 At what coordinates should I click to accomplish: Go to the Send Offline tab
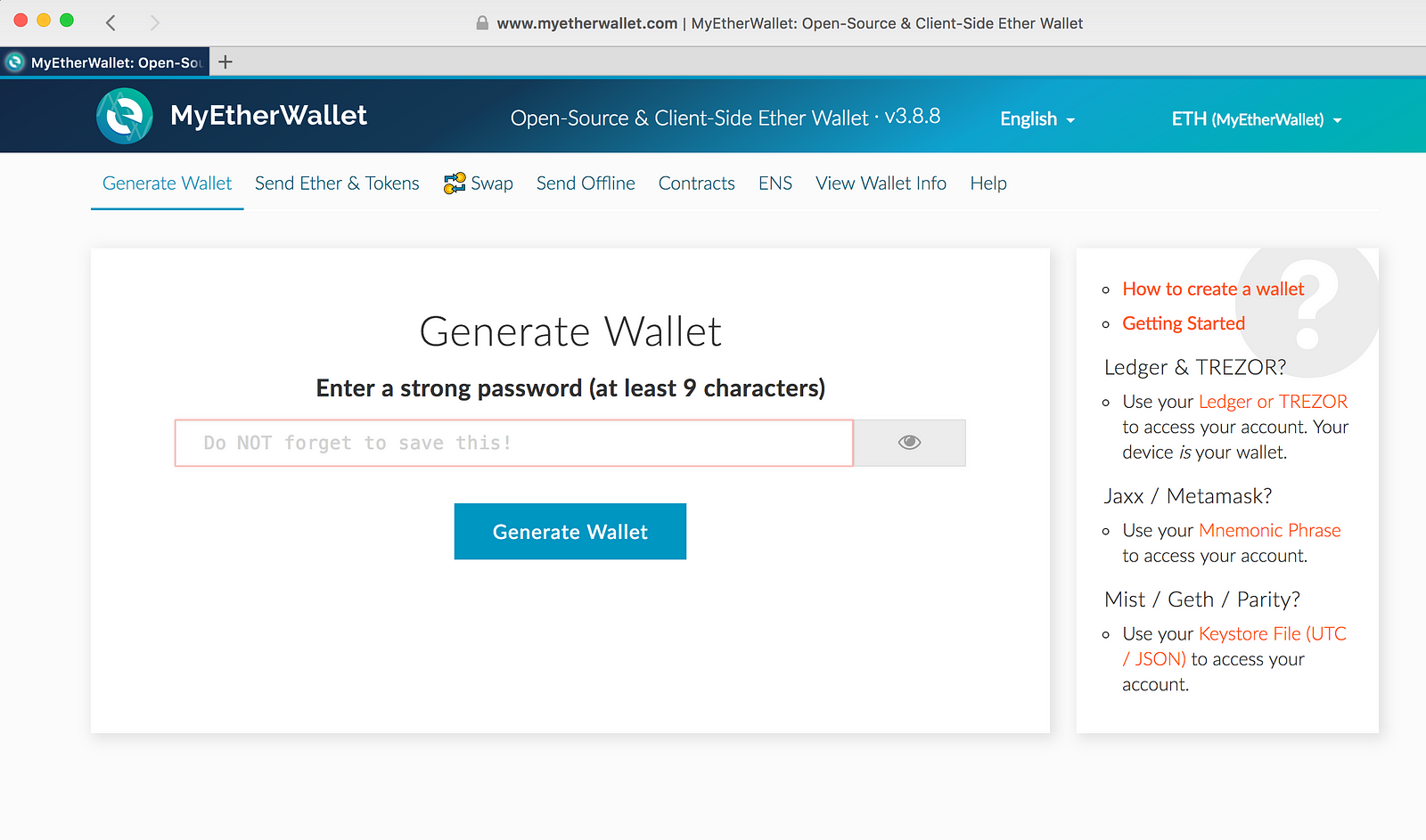click(586, 183)
